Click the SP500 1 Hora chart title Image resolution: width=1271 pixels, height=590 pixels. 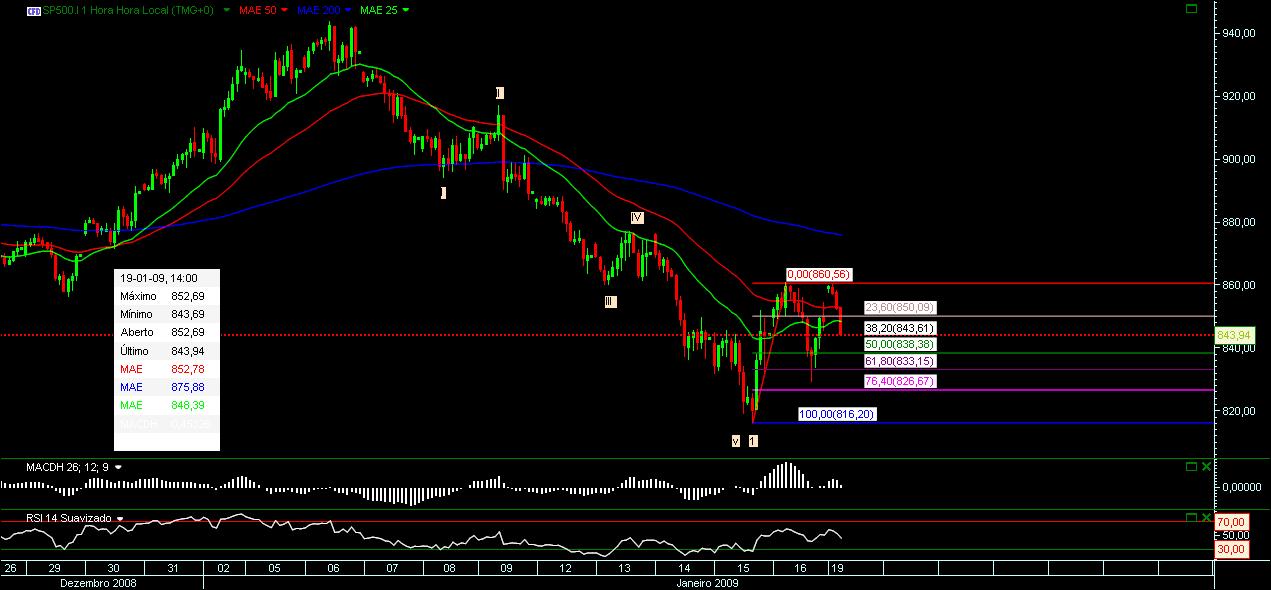pyautogui.click(x=128, y=10)
